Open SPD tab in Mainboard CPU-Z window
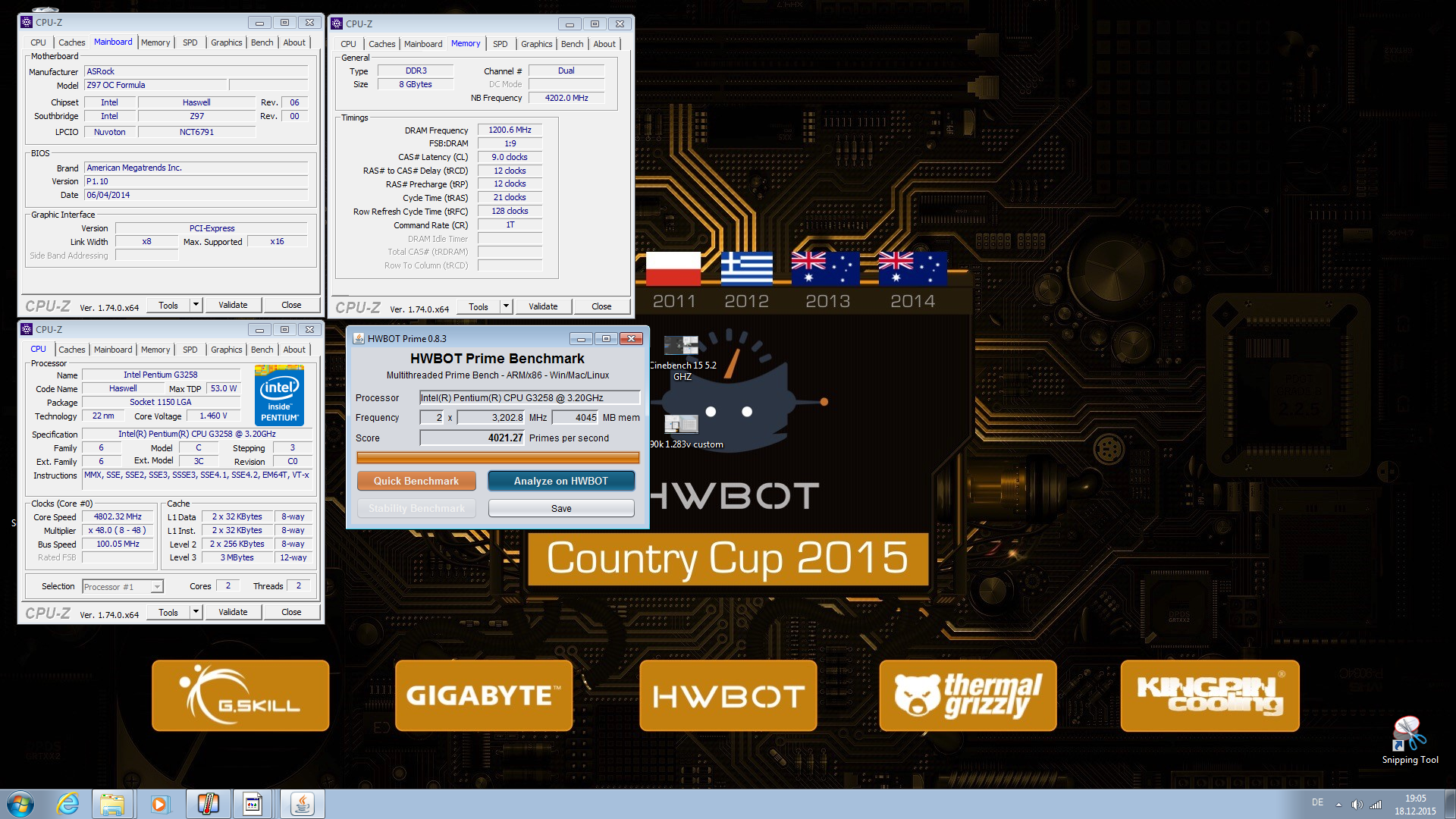Screen dimensions: 1456x819 [190, 42]
